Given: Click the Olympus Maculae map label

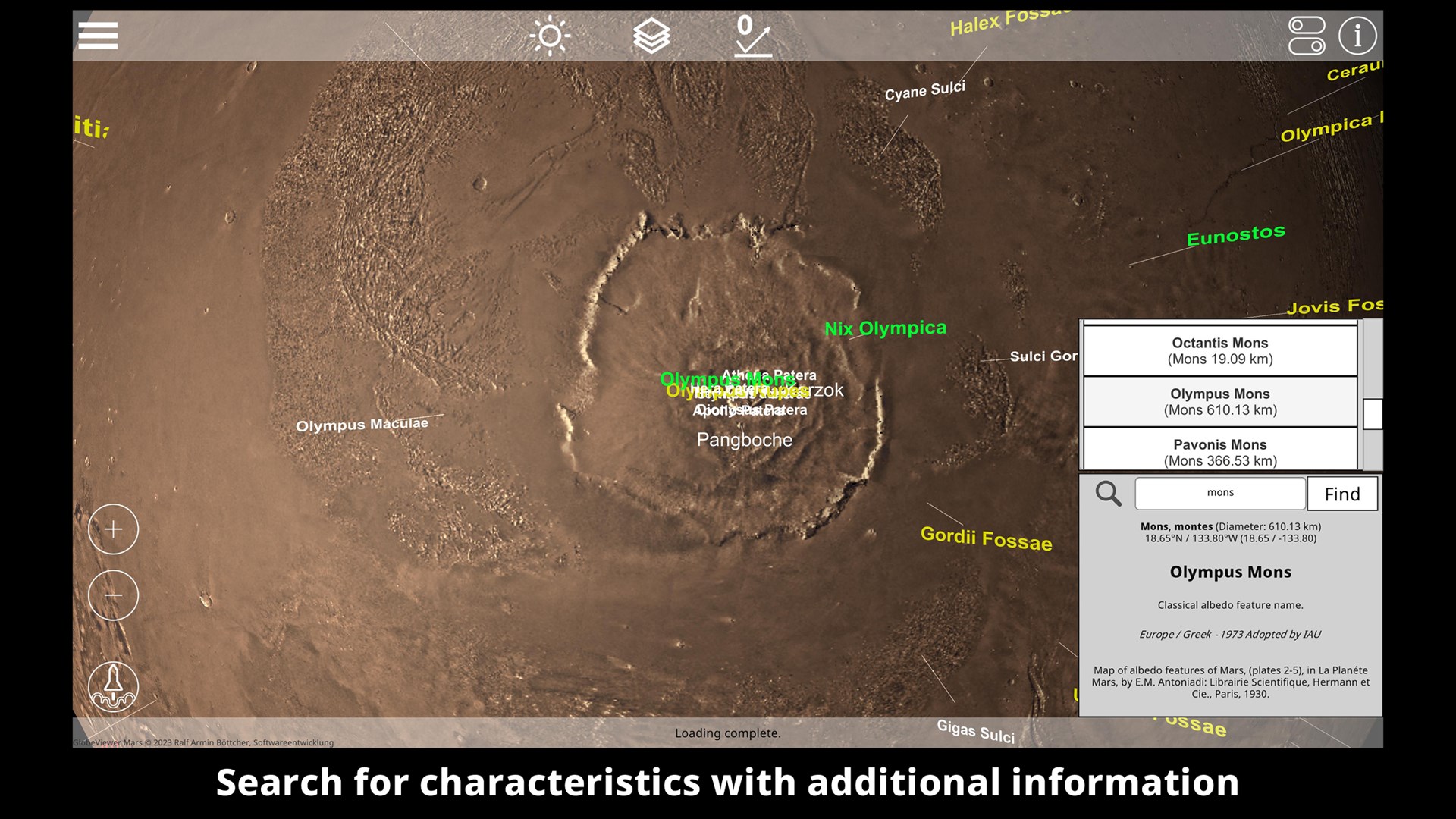Looking at the screenshot, I should [362, 425].
